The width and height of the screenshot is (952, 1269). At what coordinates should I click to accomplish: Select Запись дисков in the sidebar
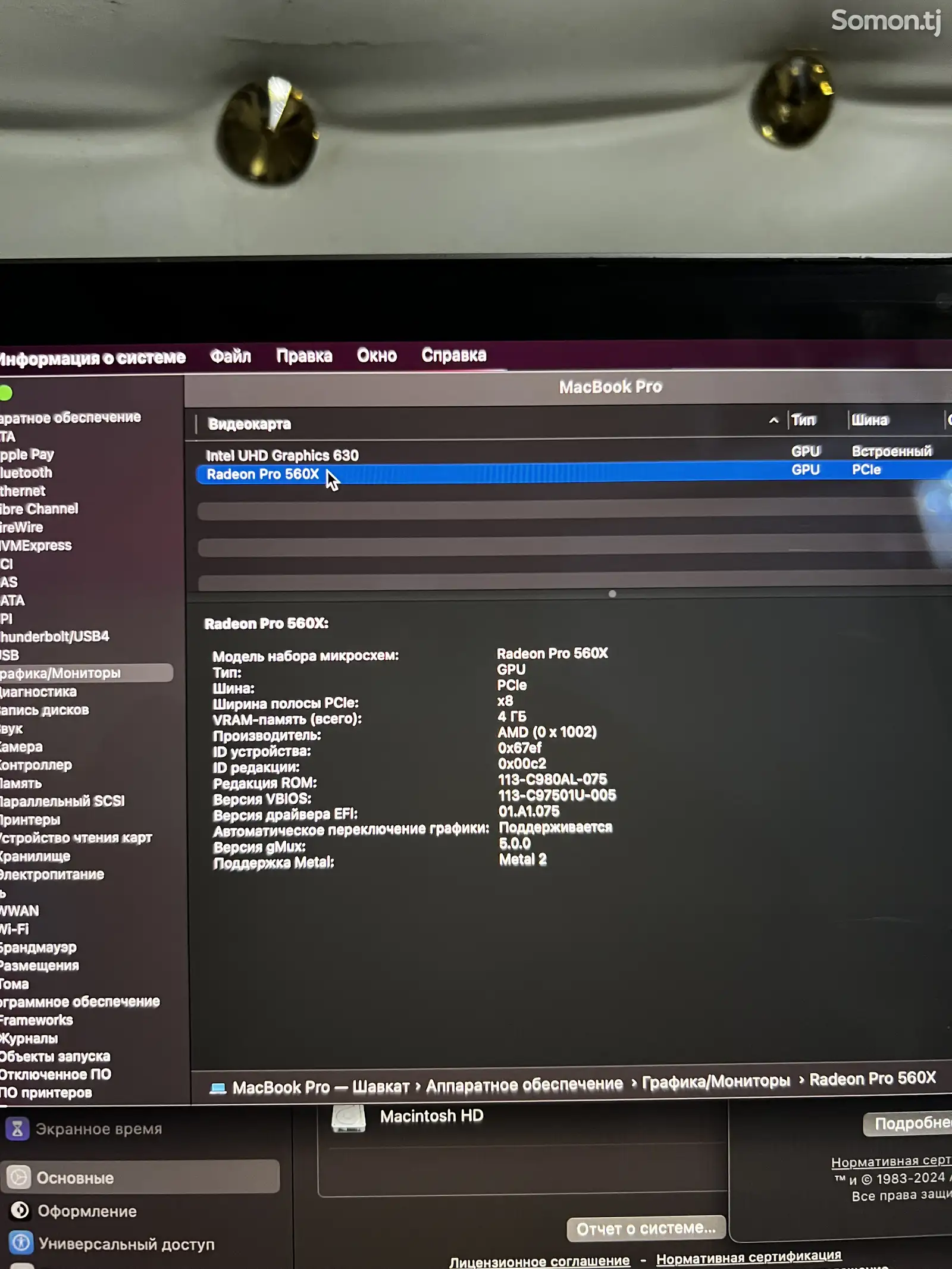[45, 710]
